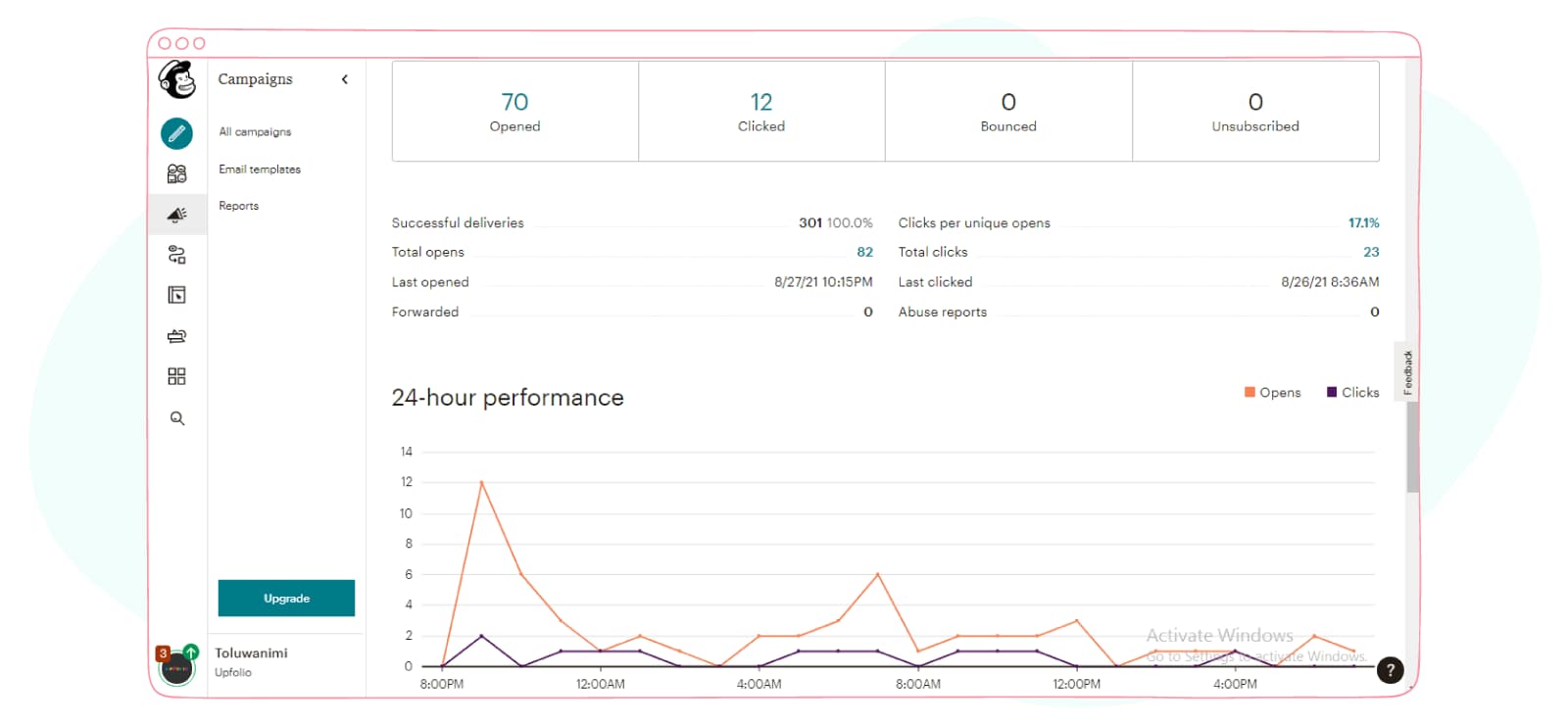Open Email templates
Viewport: 1568px width, 725px height.
pyautogui.click(x=260, y=169)
